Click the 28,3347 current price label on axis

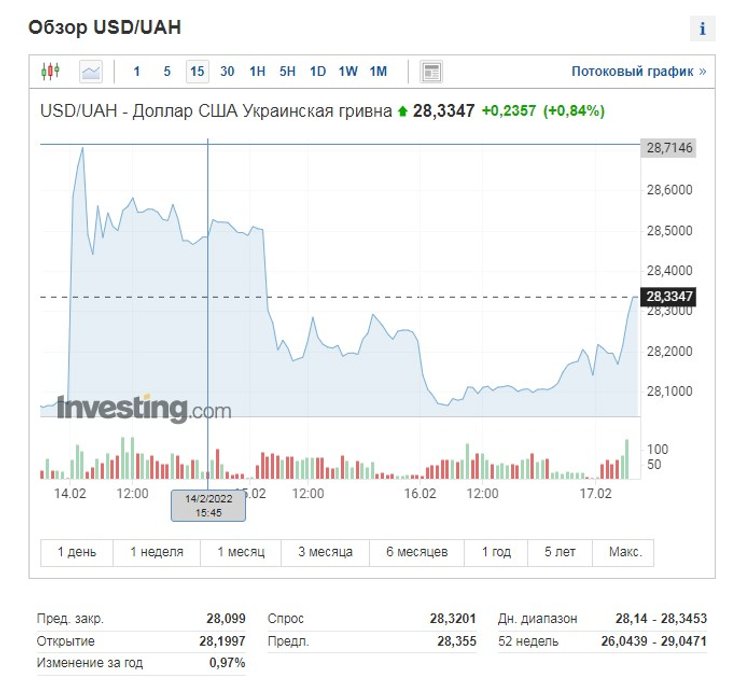coord(670,297)
